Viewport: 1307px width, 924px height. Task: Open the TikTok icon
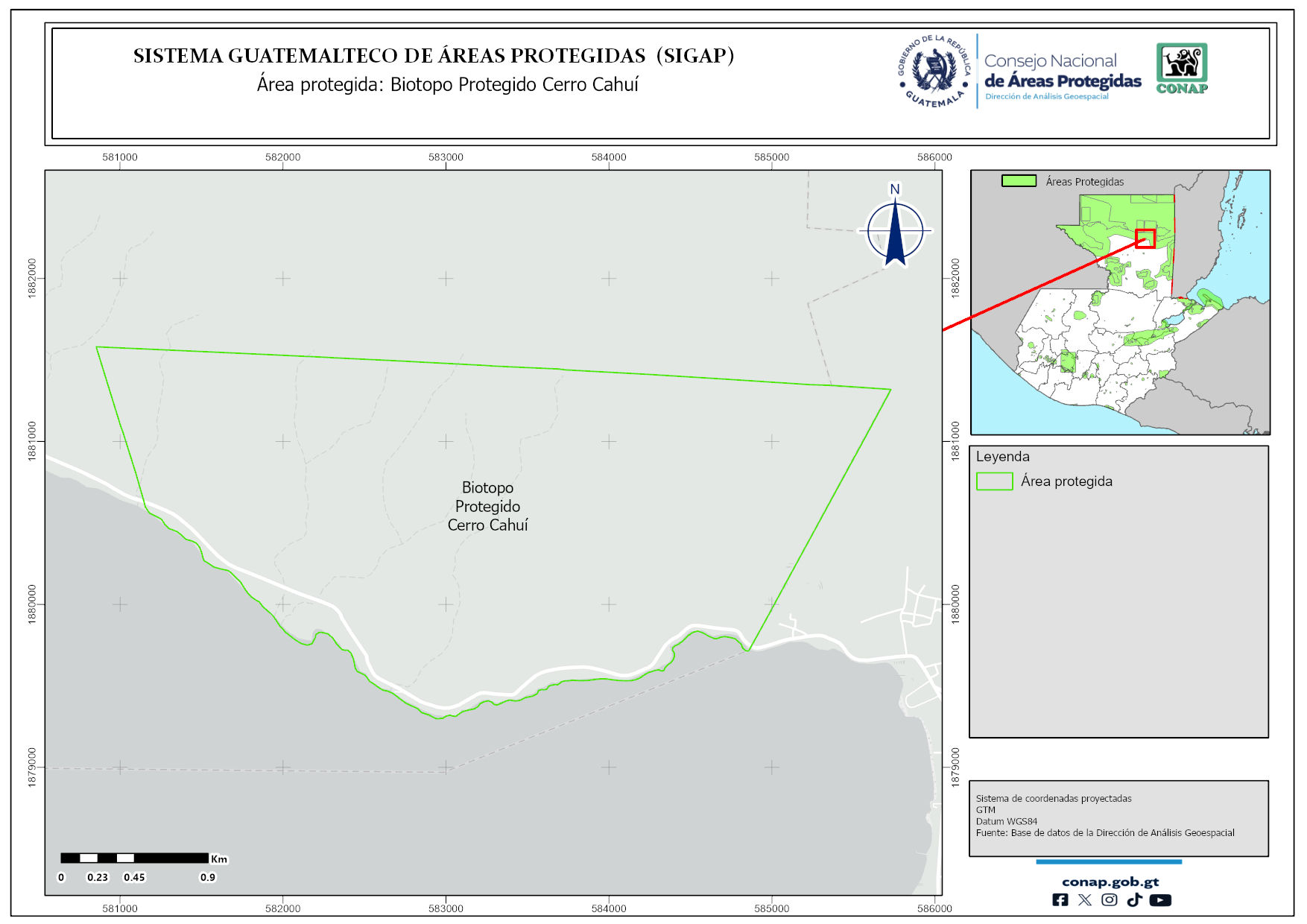point(1134,900)
